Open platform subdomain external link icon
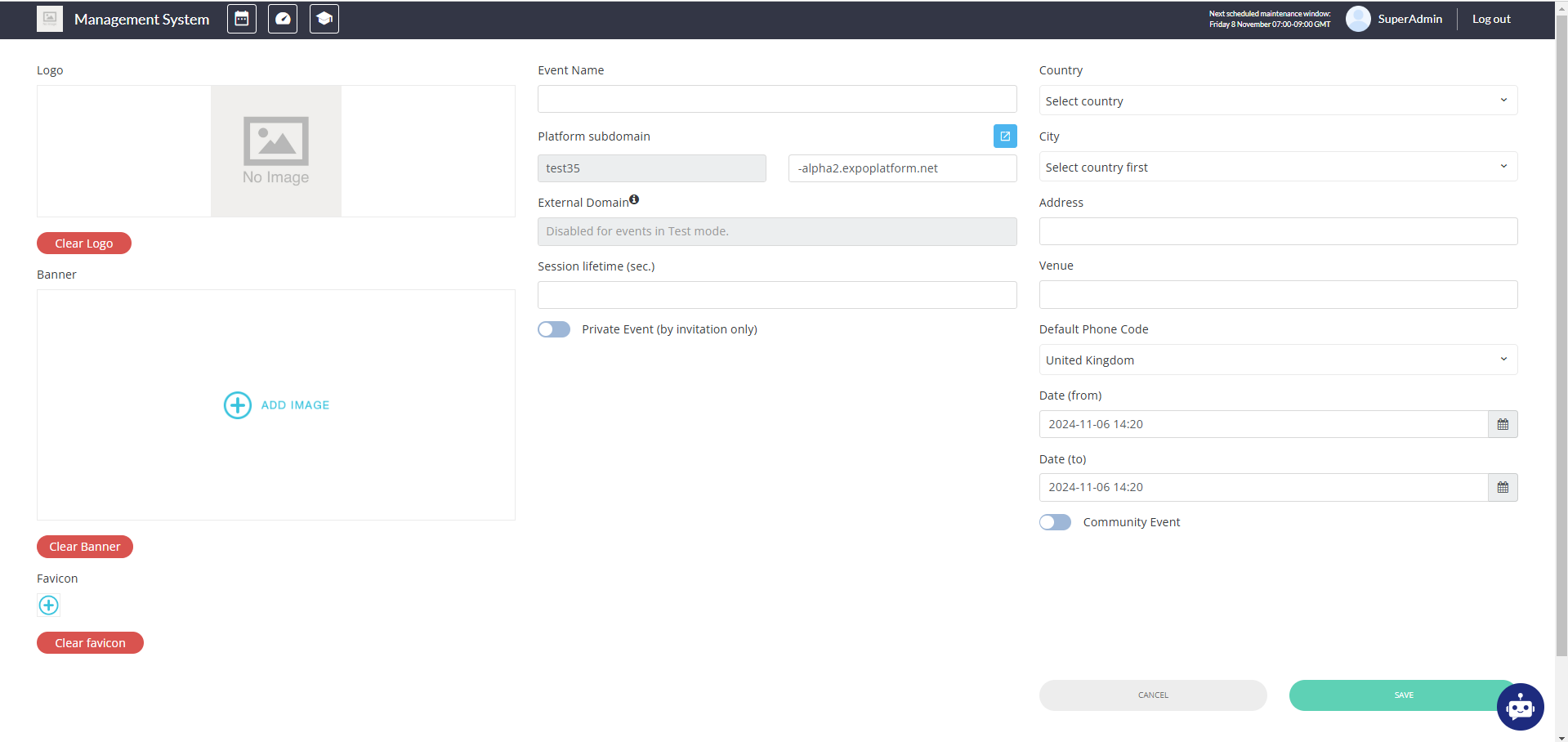The width and height of the screenshot is (1568, 742). coord(1005,136)
